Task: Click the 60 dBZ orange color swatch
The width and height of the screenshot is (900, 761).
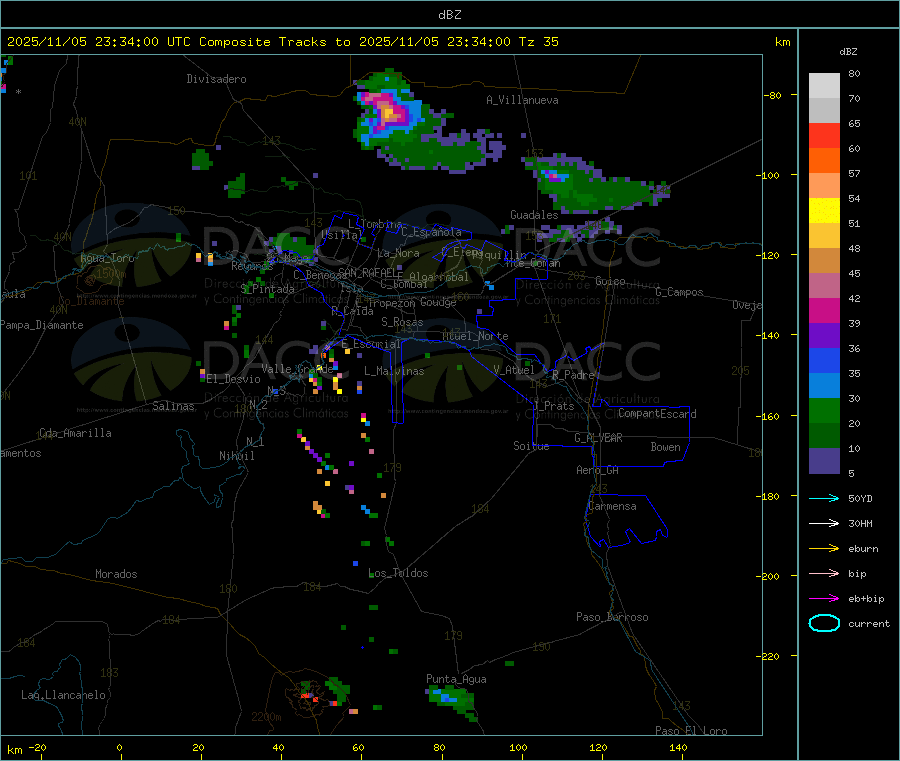Action: coord(824,161)
